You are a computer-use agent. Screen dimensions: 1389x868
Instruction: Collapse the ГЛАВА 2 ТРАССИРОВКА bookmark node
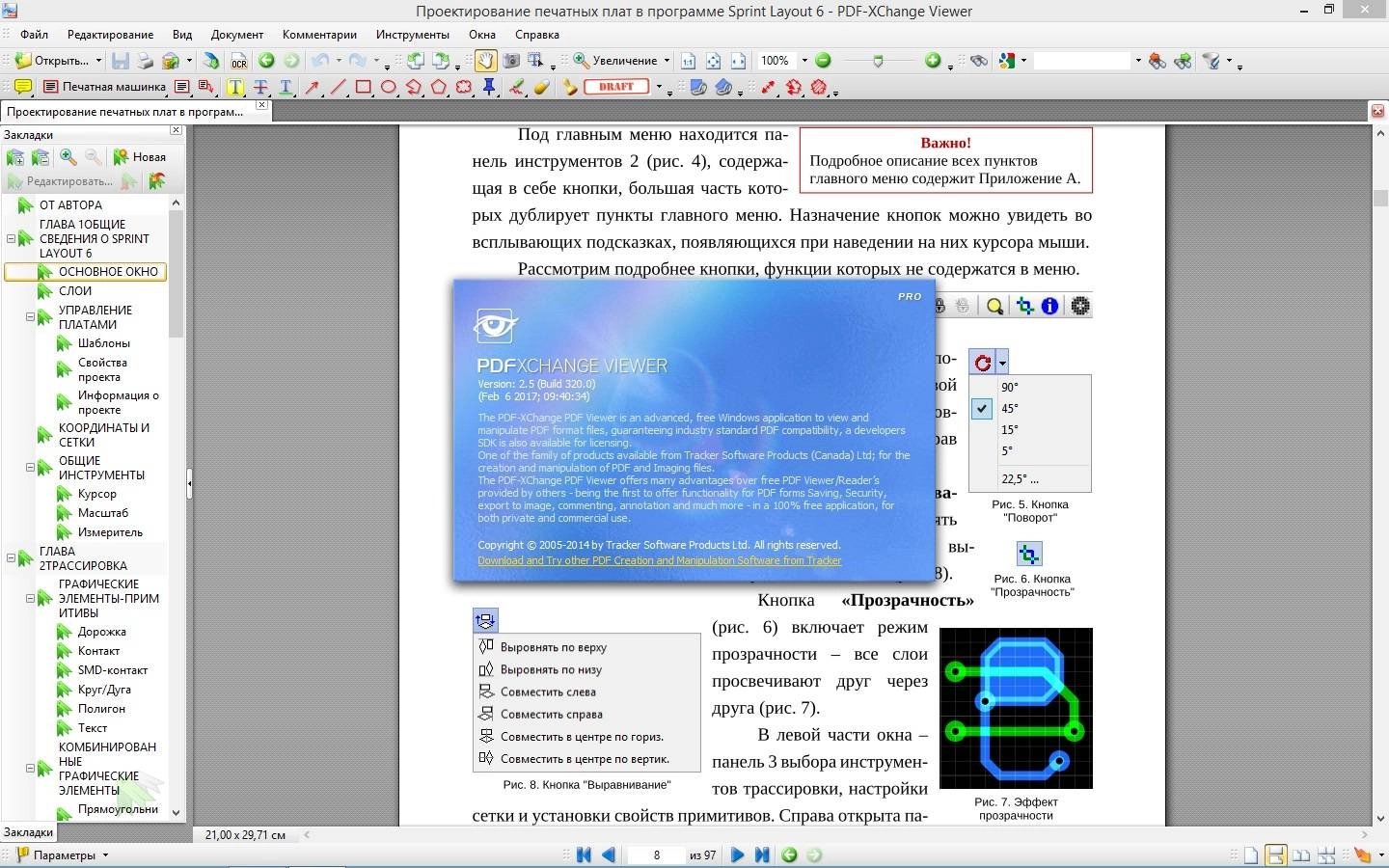pos(11,557)
